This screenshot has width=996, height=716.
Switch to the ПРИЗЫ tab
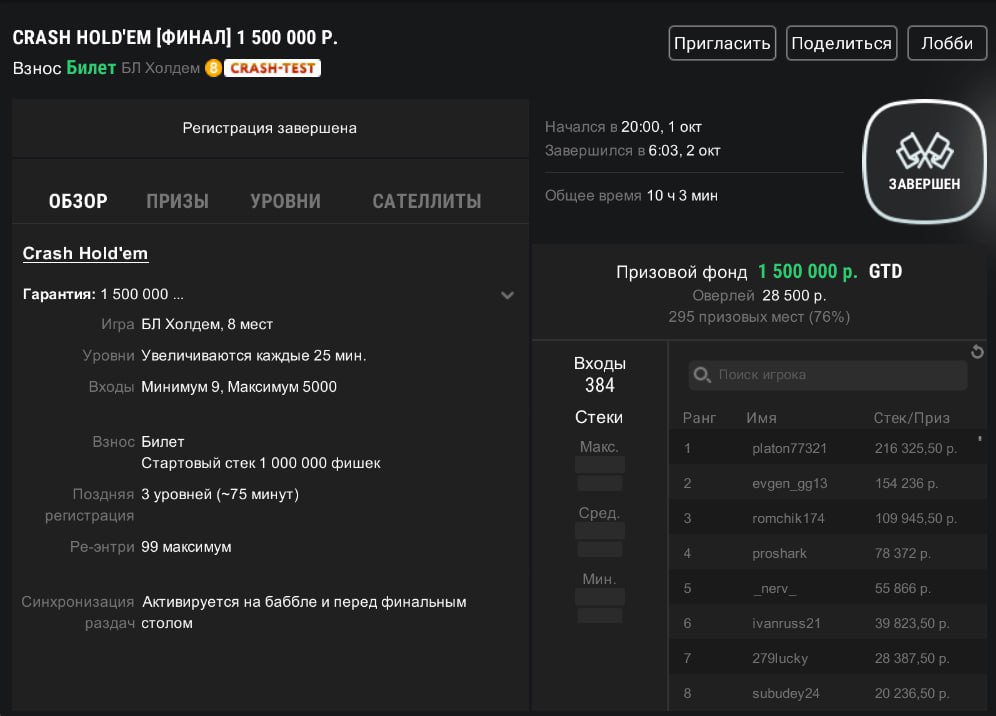[x=177, y=201]
